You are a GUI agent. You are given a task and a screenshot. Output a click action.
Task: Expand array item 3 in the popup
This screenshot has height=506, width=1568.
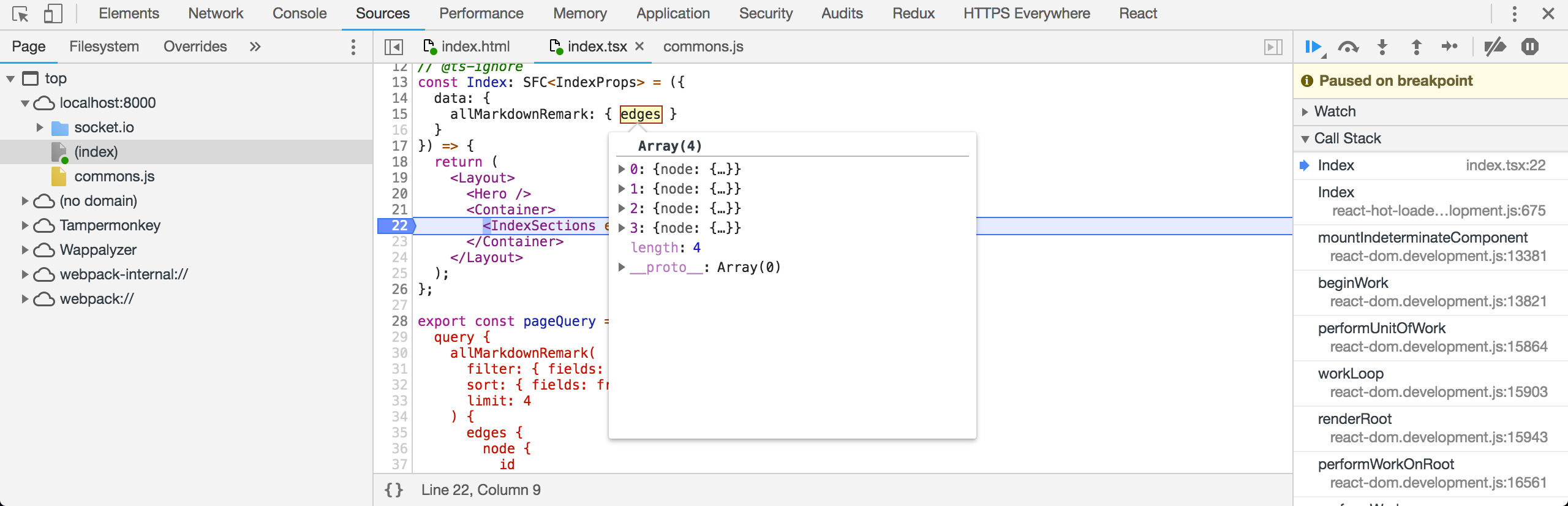point(622,228)
